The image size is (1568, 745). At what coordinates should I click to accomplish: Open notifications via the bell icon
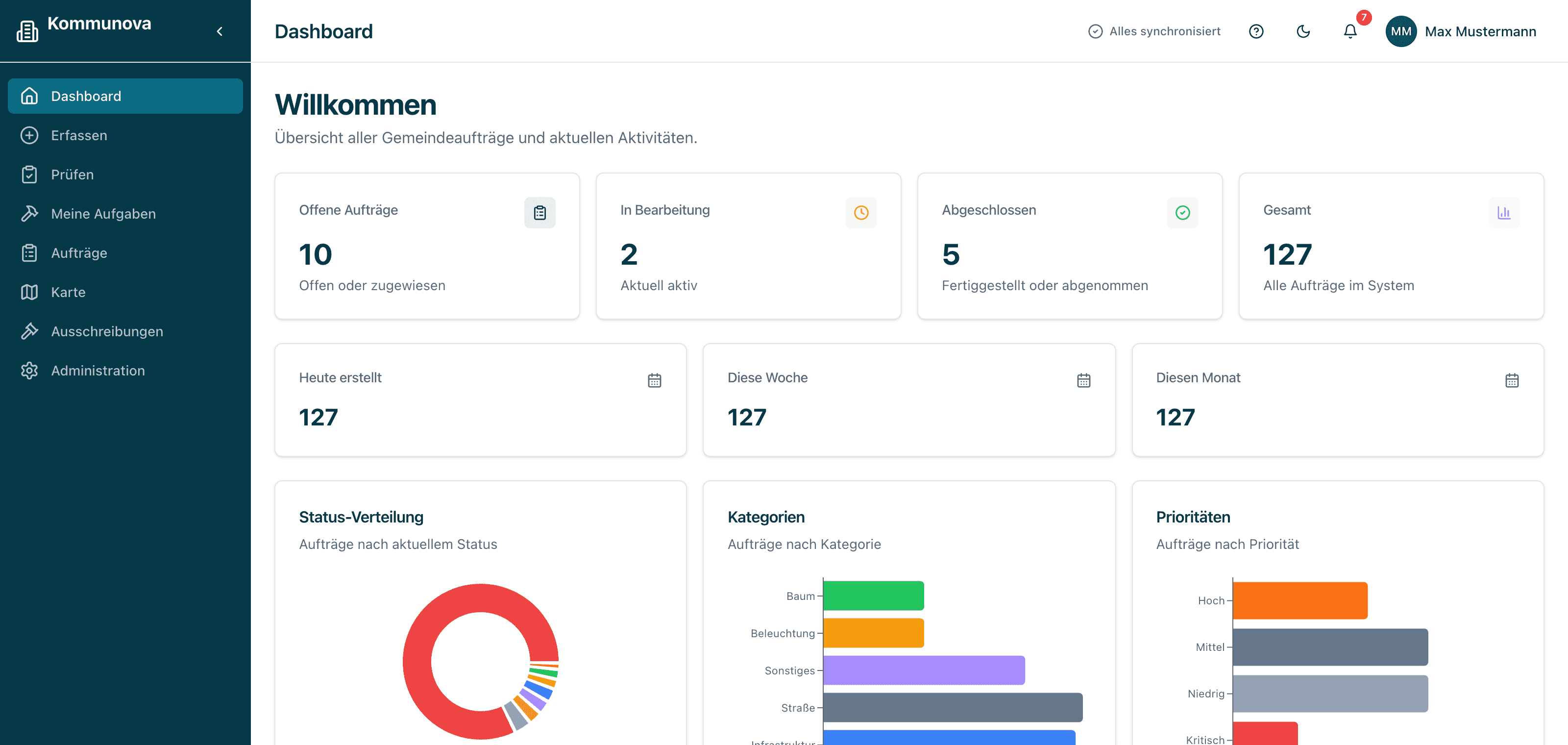(1350, 31)
